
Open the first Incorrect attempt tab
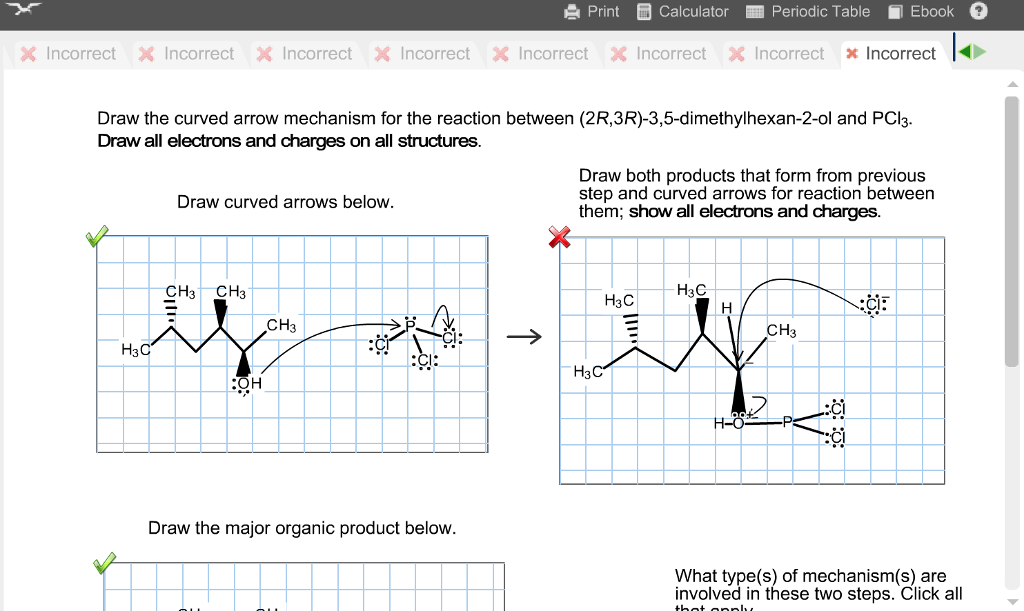[68, 54]
